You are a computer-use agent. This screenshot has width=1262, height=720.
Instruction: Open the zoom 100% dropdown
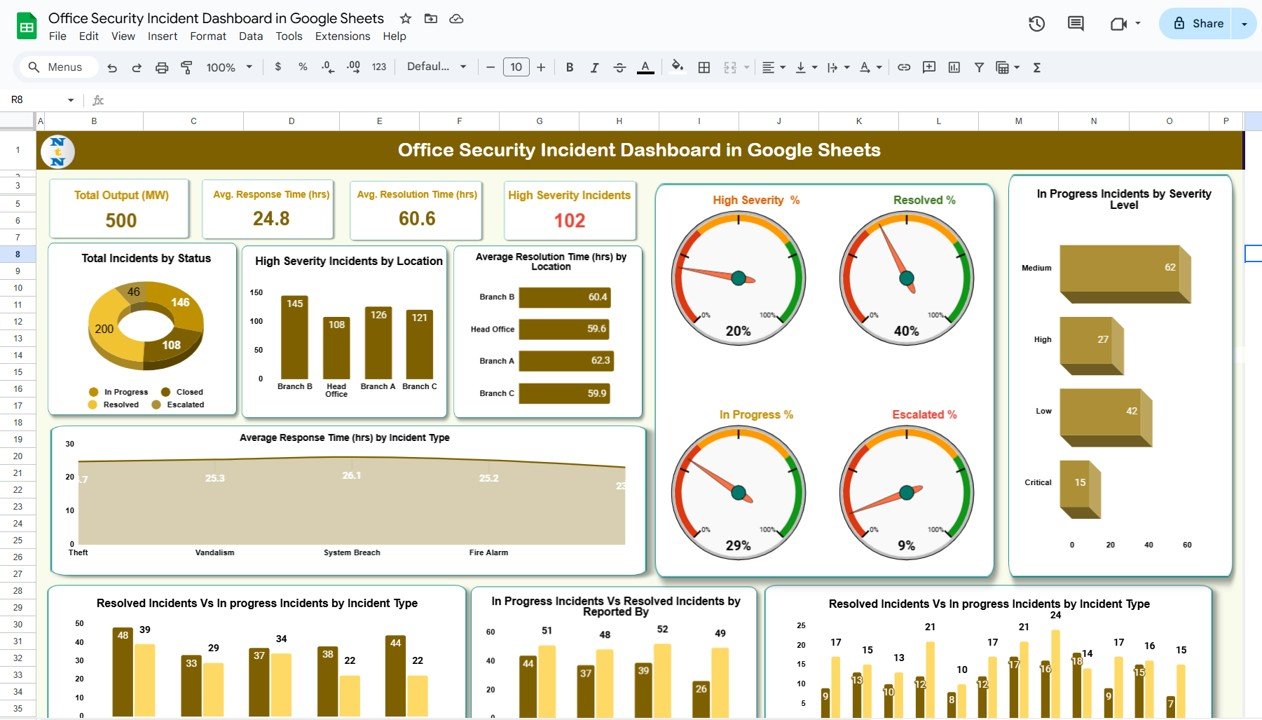[228, 68]
